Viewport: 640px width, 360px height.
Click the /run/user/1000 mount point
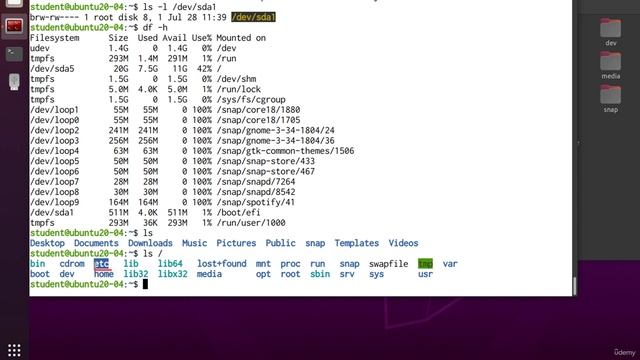[x=251, y=223]
